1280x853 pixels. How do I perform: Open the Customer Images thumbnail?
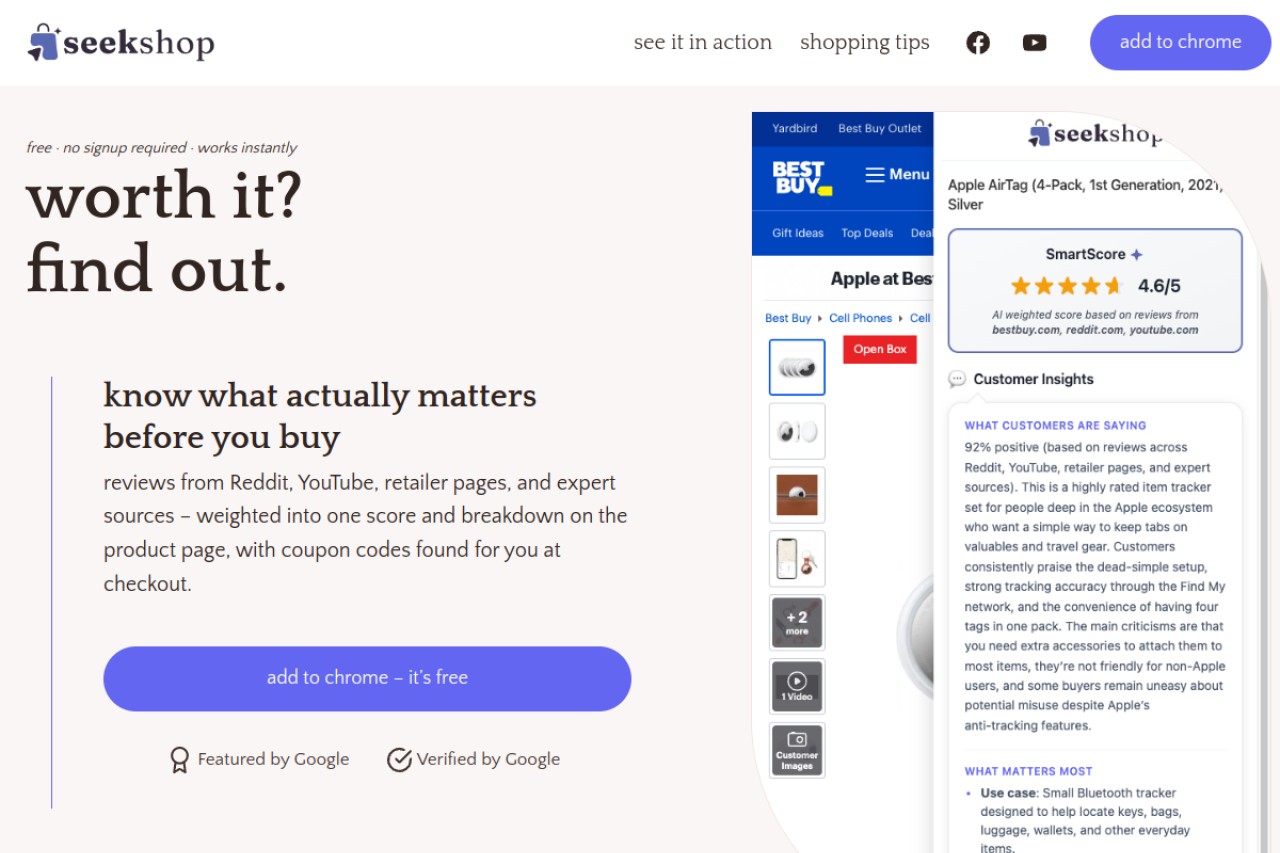coord(797,750)
